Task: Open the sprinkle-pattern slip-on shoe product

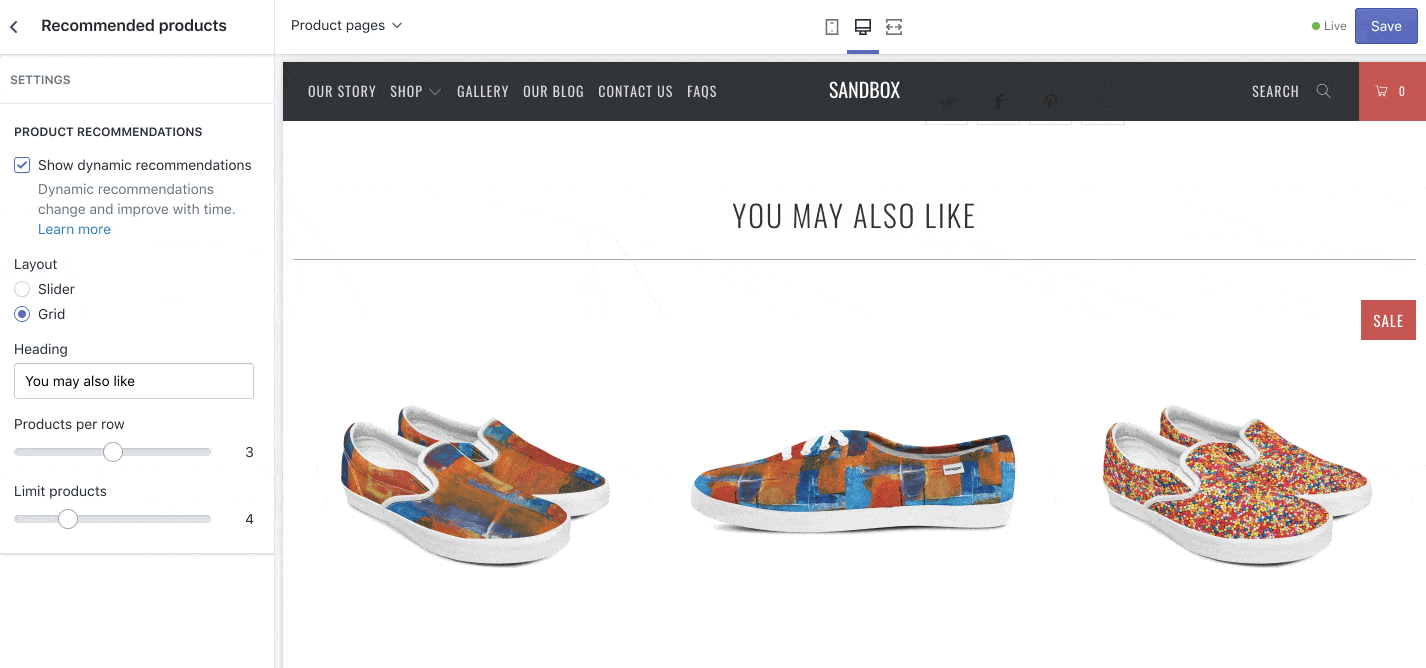Action: [1236, 484]
